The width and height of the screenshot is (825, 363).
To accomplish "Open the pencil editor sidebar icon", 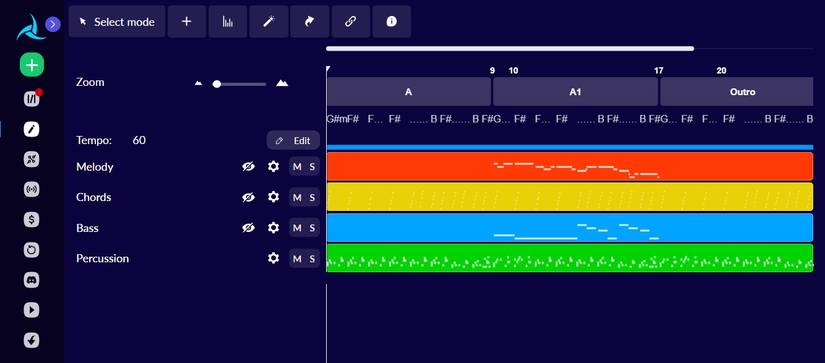I will pyautogui.click(x=32, y=129).
